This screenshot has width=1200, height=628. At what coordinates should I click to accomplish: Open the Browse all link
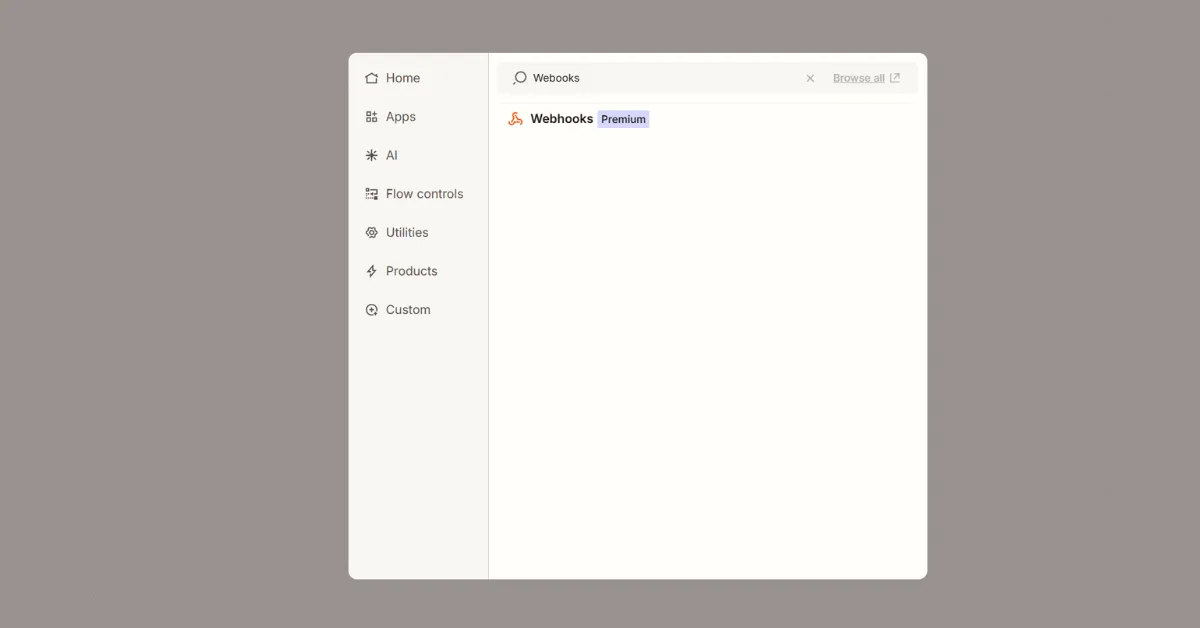click(x=861, y=77)
